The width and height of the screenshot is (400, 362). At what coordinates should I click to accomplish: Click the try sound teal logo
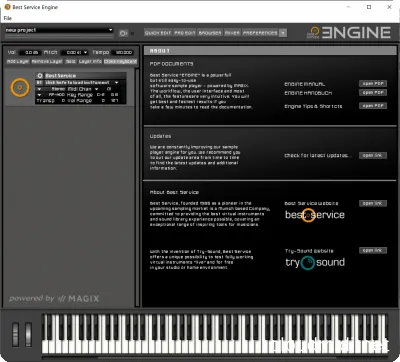point(315,263)
